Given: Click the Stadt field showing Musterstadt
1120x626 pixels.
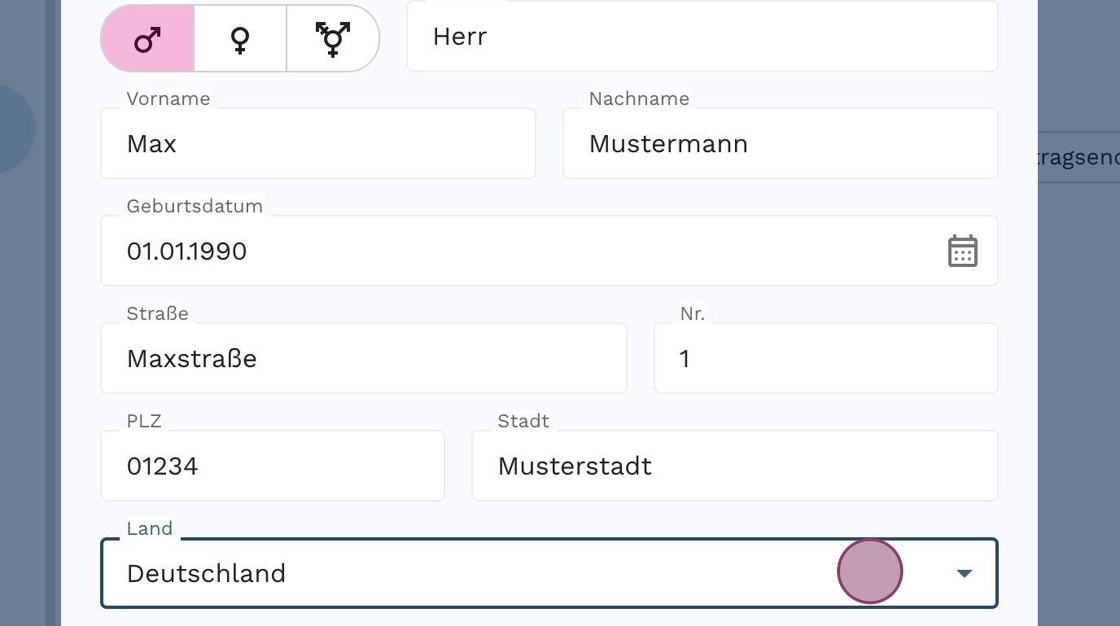Looking at the screenshot, I should 734,466.
